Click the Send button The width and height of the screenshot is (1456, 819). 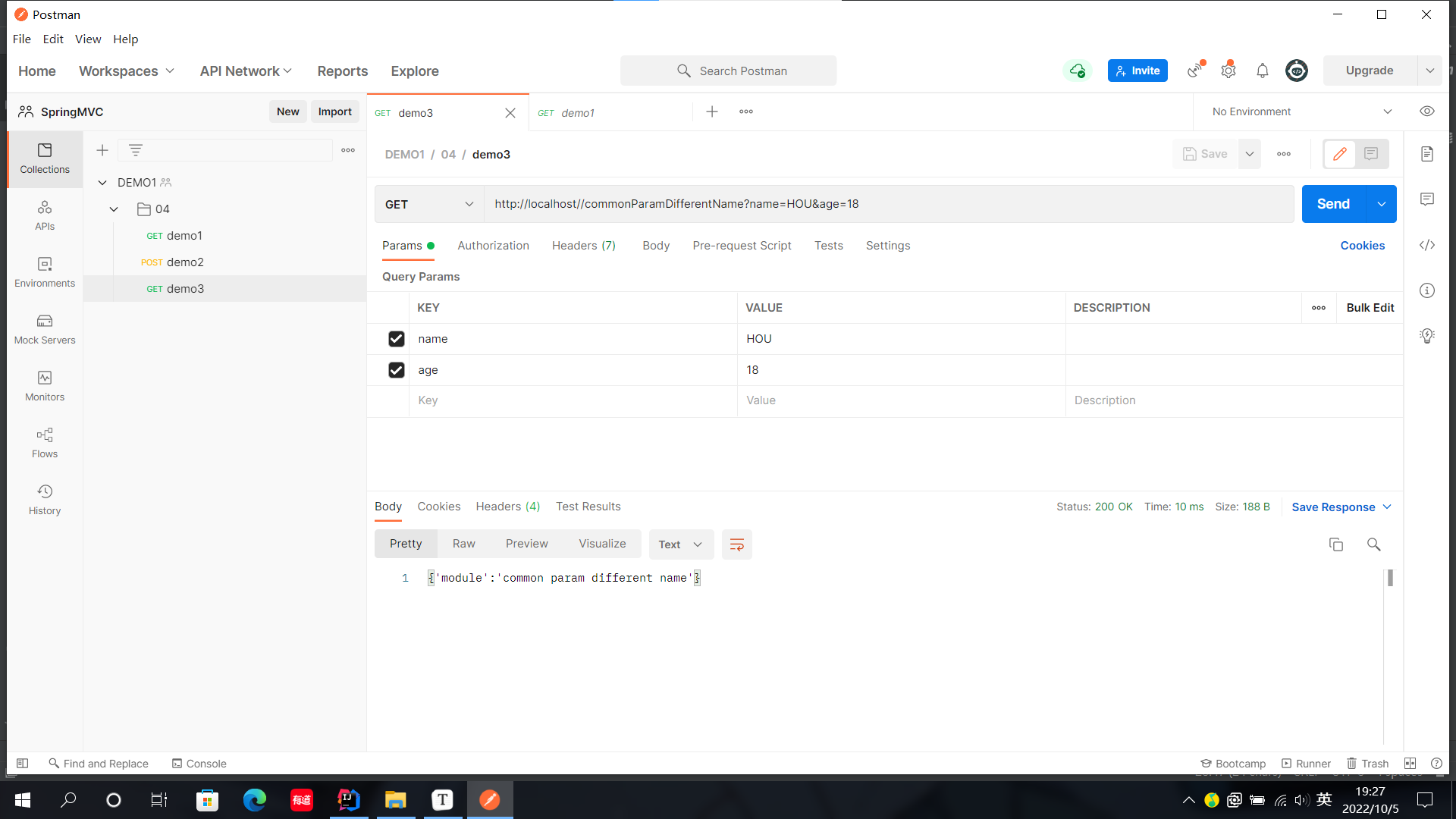(1333, 204)
